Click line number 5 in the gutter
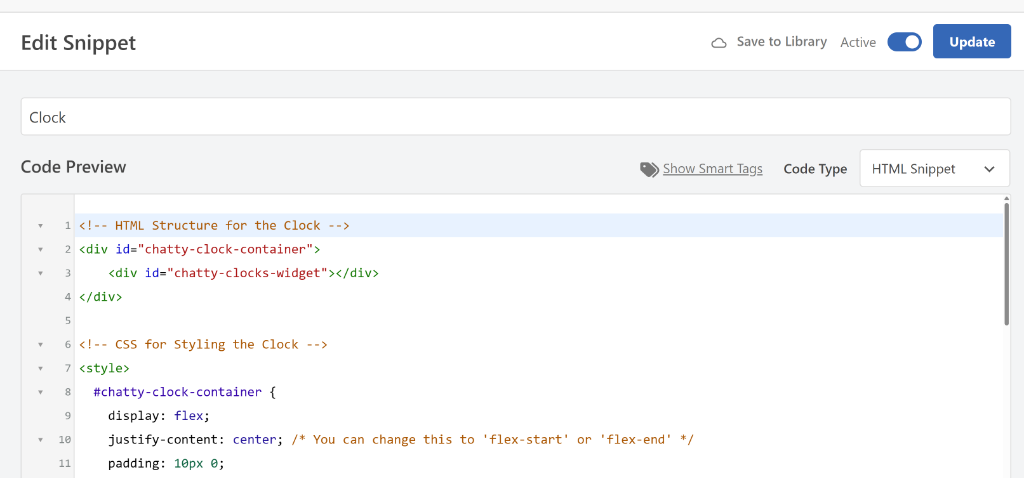Screen dimensions: 1024x478 click(67, 321)
